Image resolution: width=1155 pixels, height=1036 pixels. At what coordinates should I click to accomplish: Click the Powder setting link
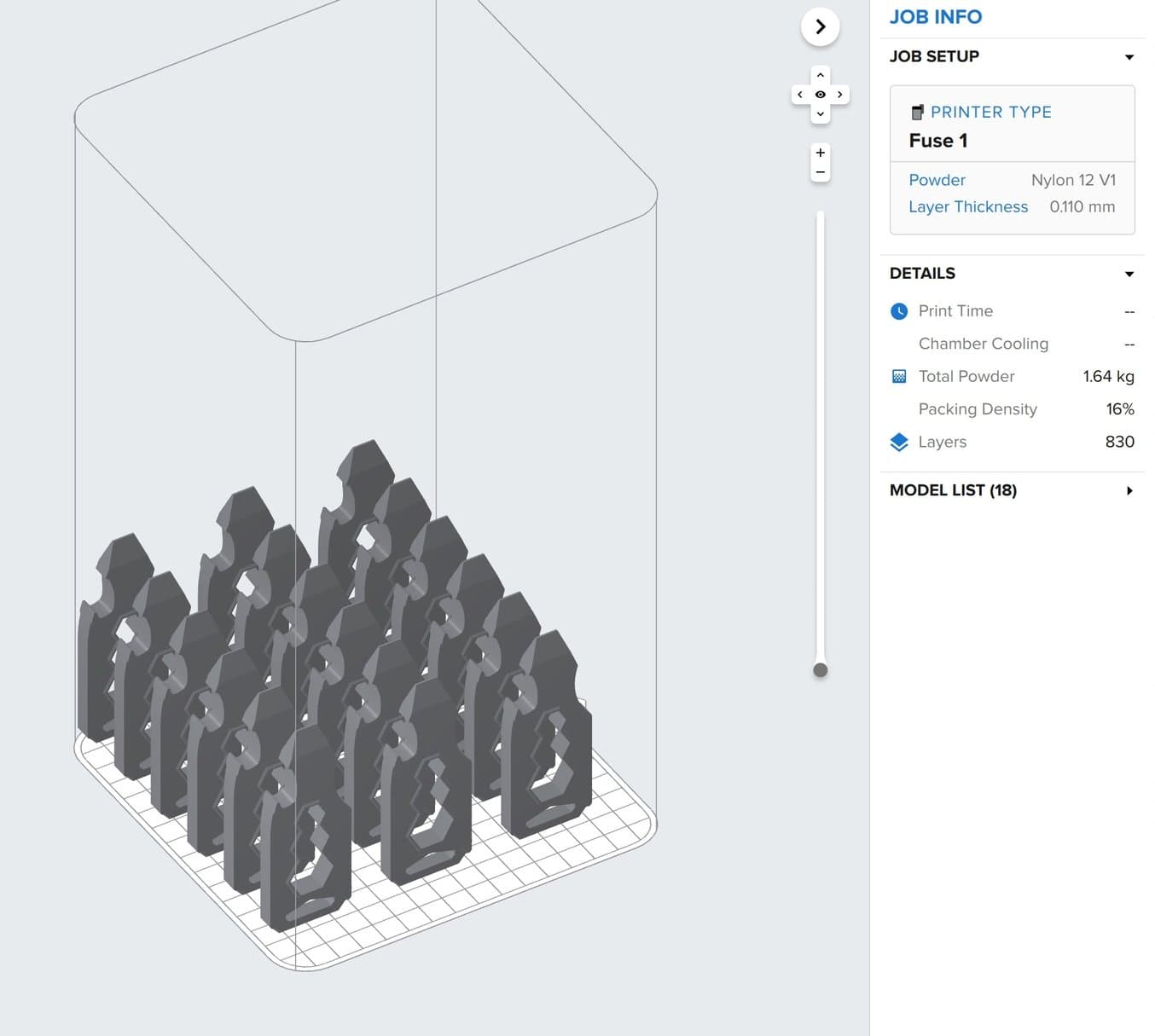[x=937, y=180]
